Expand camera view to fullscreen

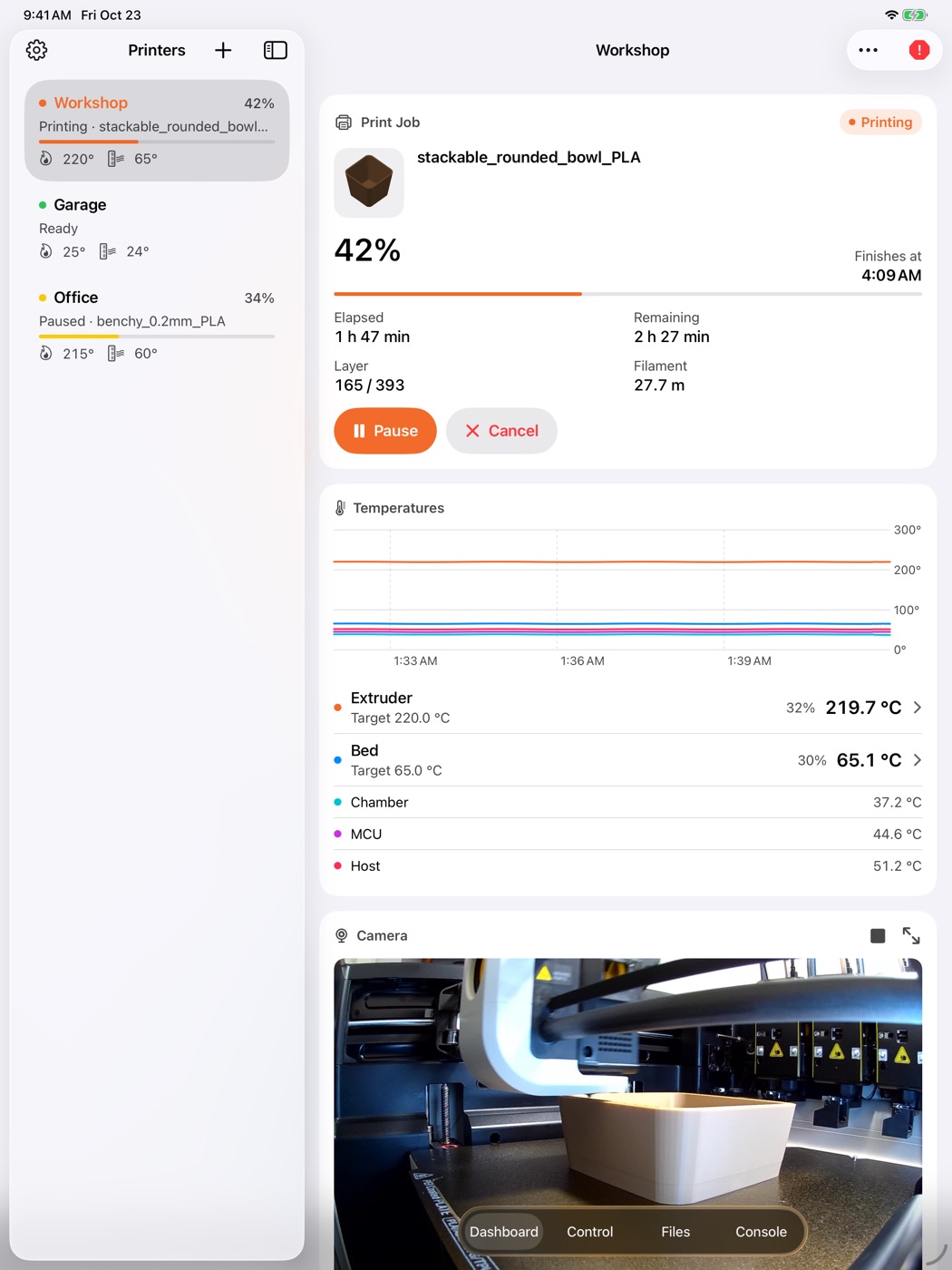tap(911, 935)
